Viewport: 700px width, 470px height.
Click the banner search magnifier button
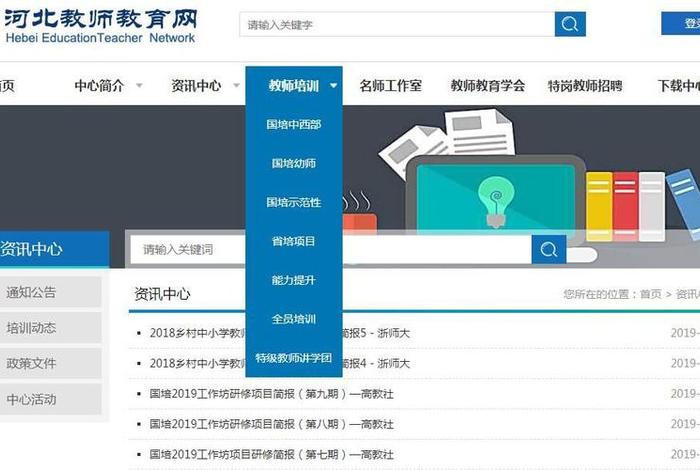[x=548, y=250]
